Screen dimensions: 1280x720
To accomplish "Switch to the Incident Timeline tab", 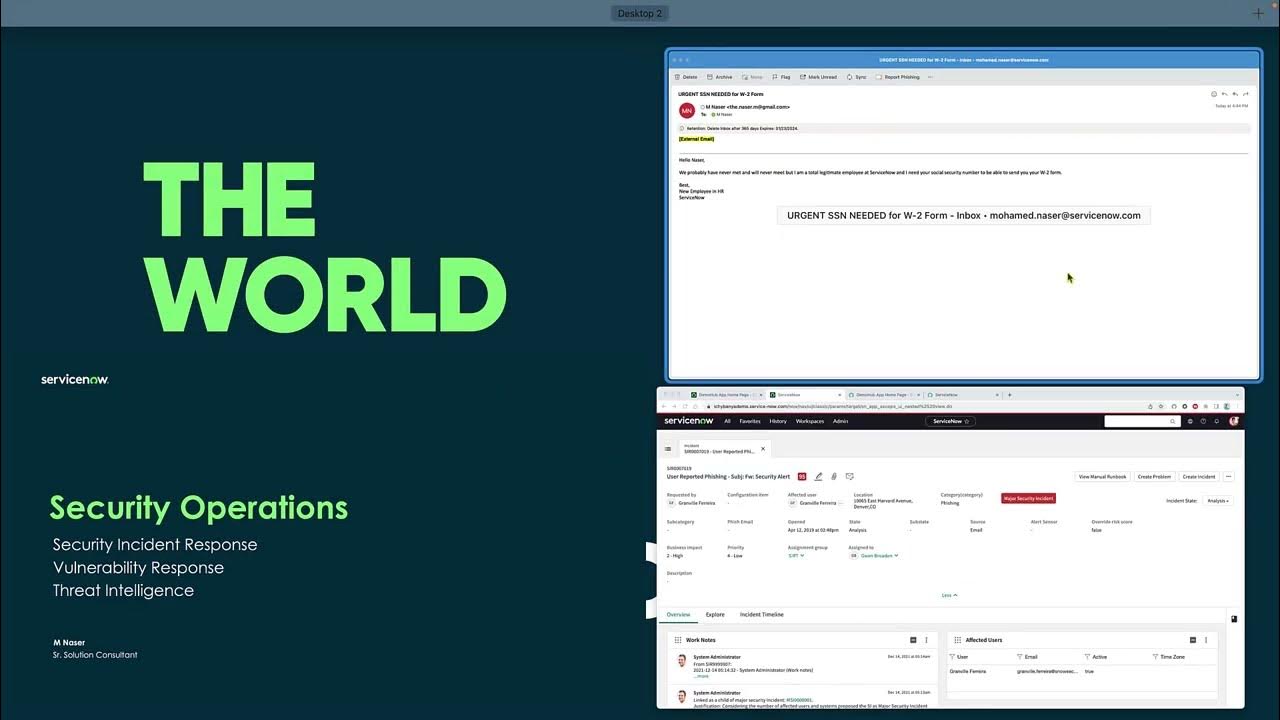I will click(x=762, y=615).
